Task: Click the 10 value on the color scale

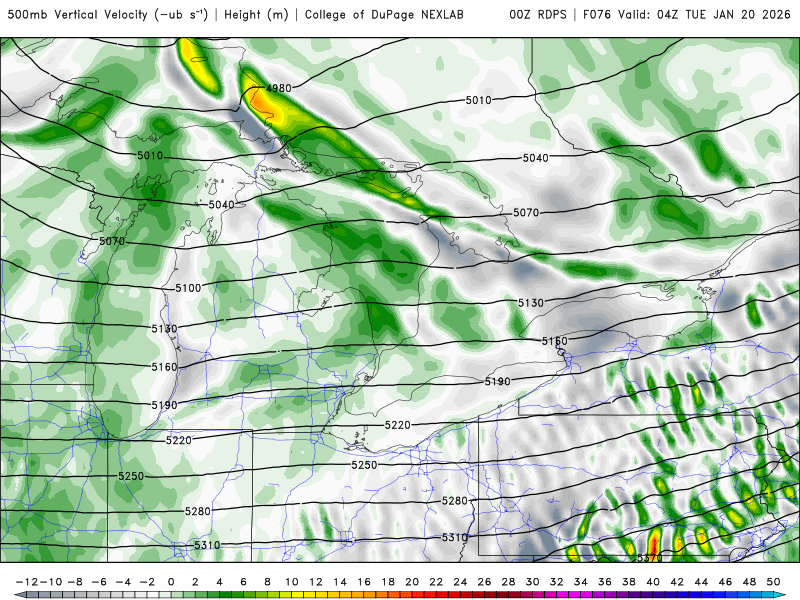Action: (x=291, y=582)
